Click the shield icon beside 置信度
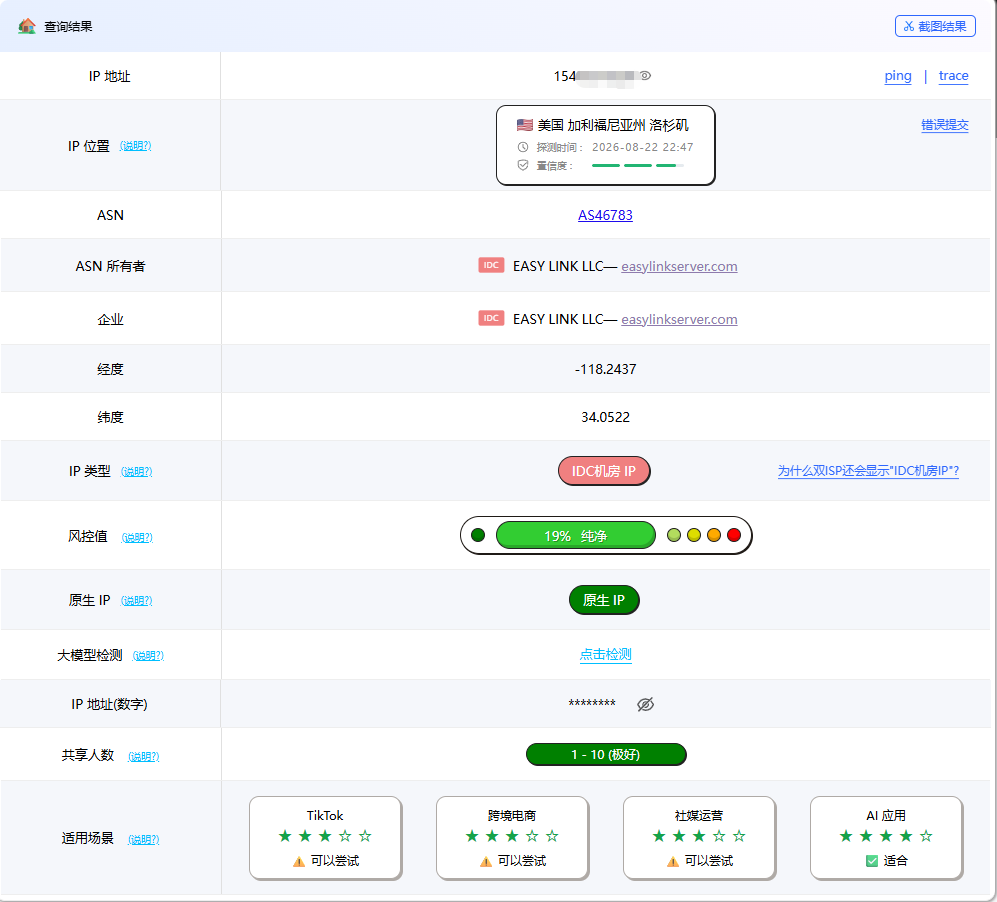The image size is (997, 902). tap(523, 165)
